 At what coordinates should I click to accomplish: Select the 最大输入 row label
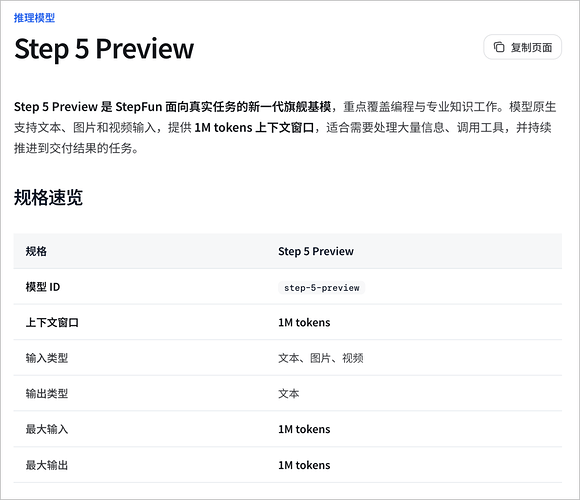click(x=47, y=429)
